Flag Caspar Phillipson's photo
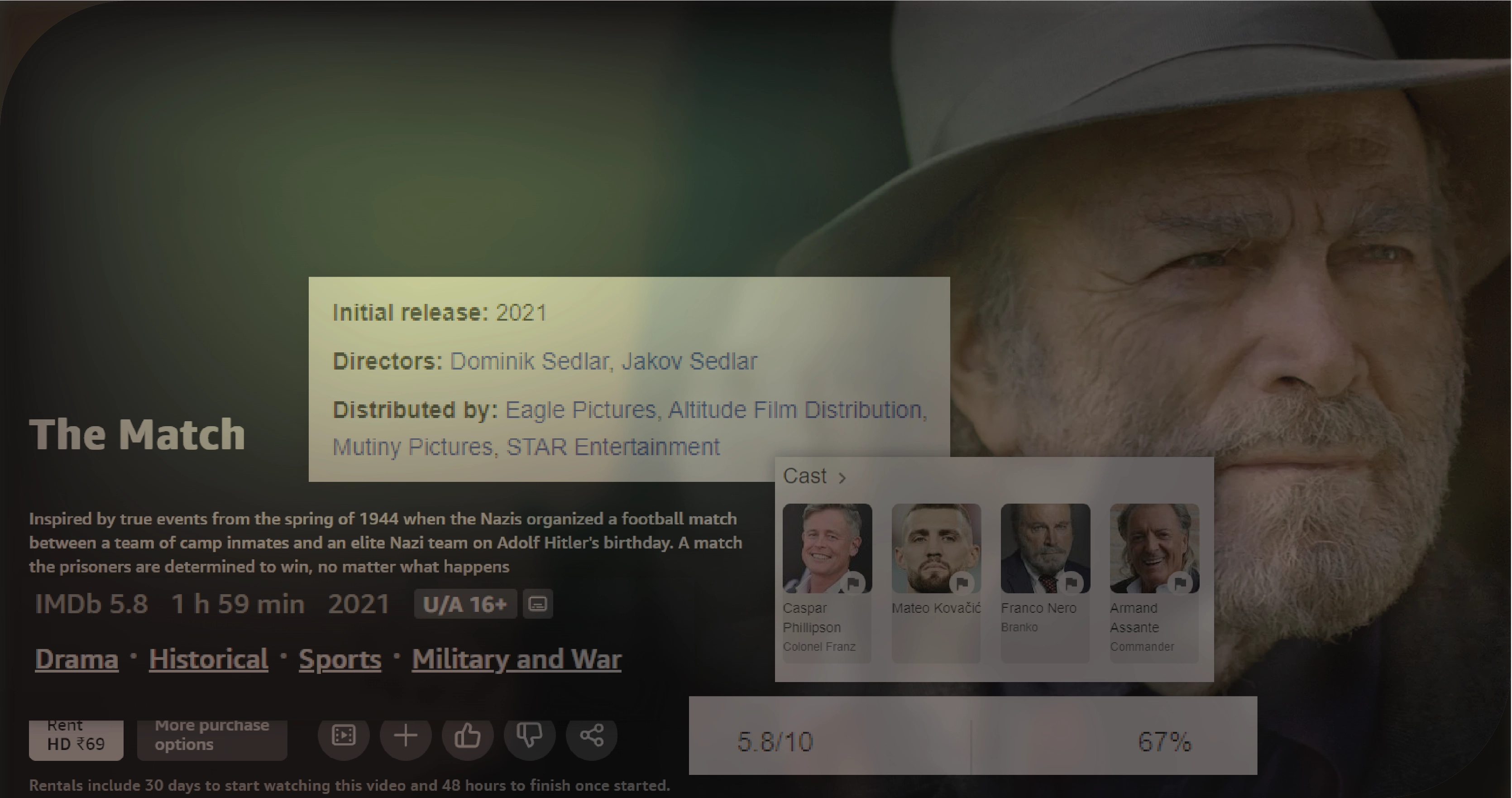1512x798 pixels. coord(853,583)
